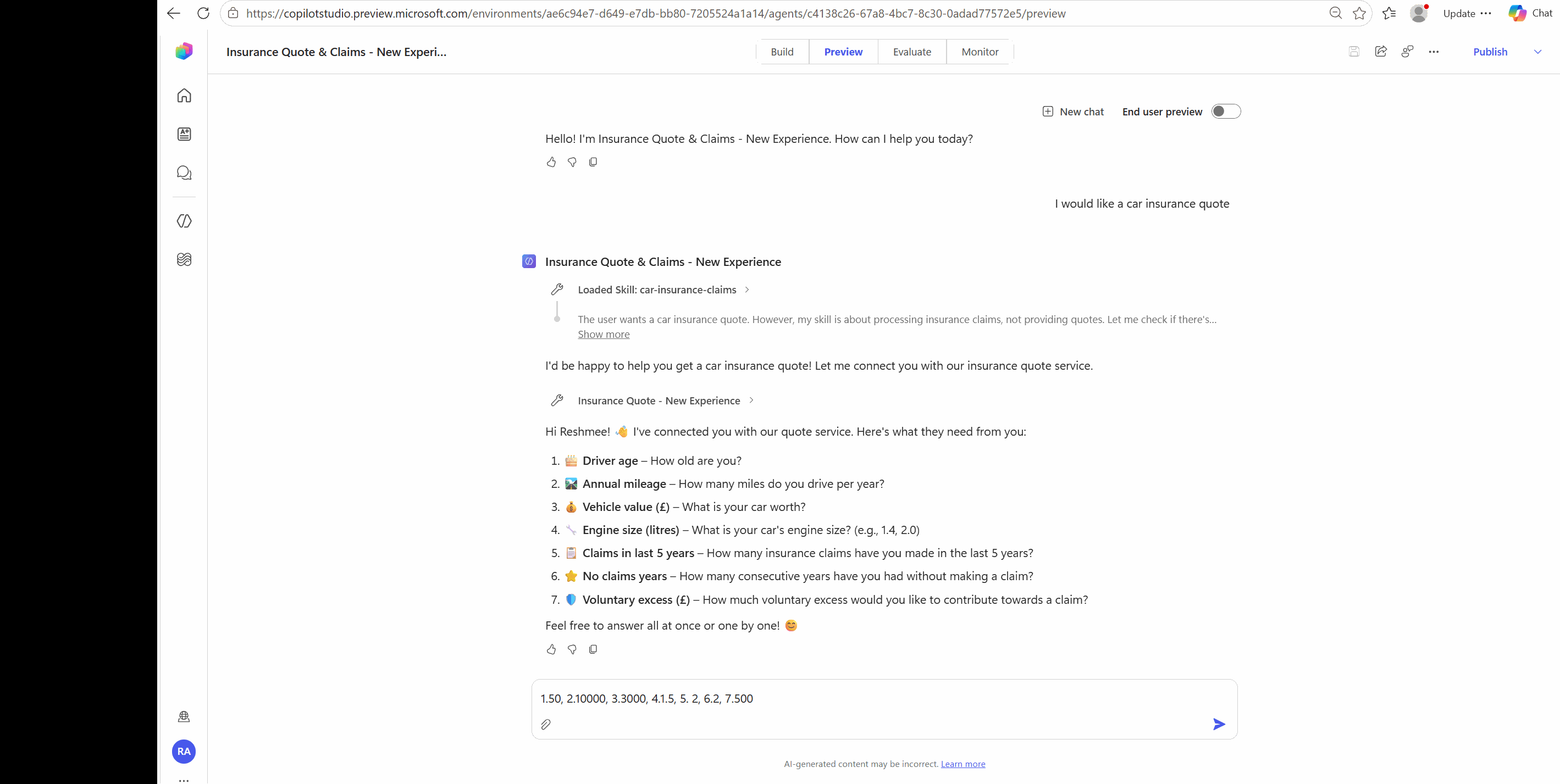Open the browser favorites list icon

point(1389,13)
